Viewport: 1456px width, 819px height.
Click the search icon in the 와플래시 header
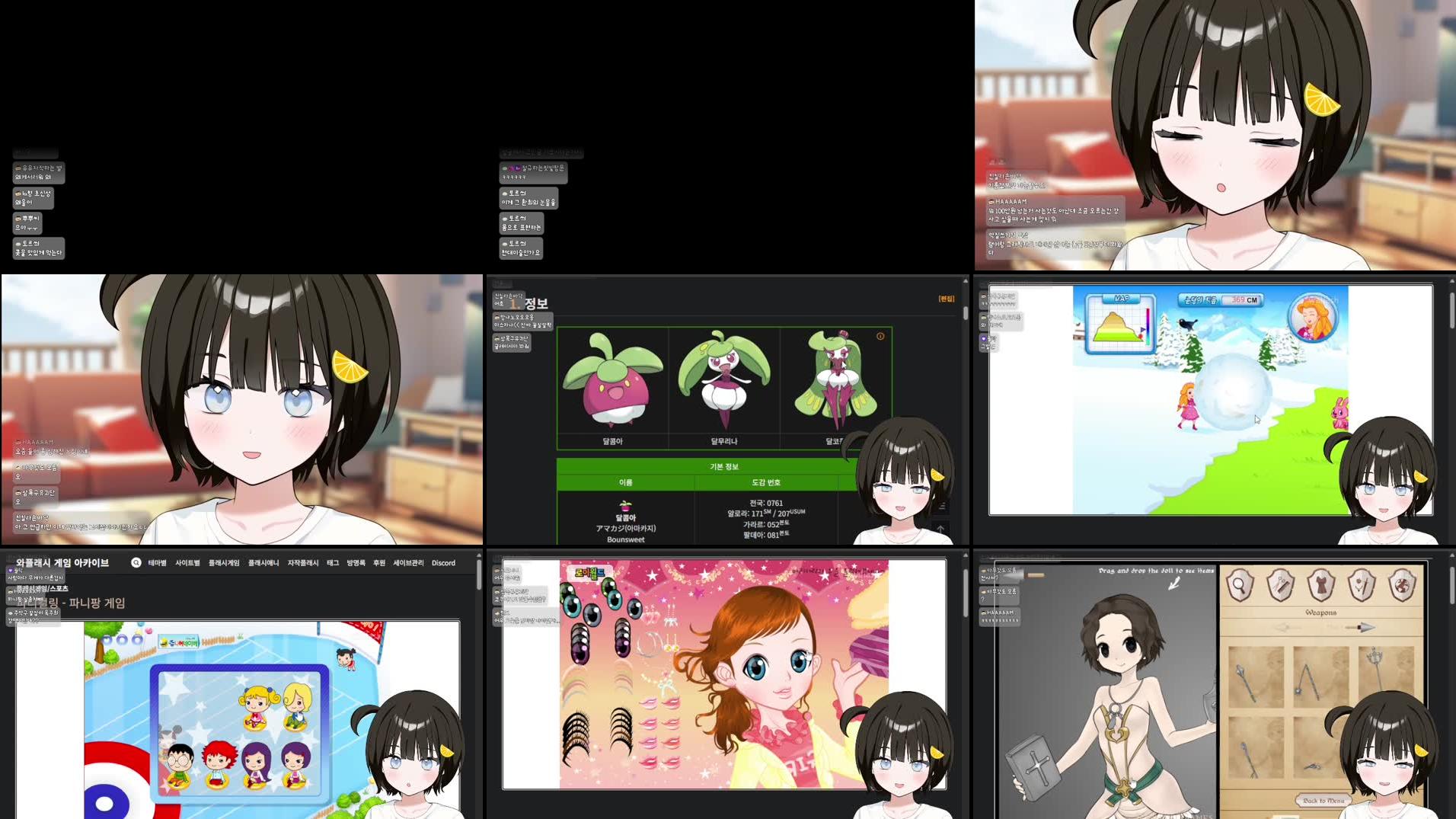(x=136, y=562)
